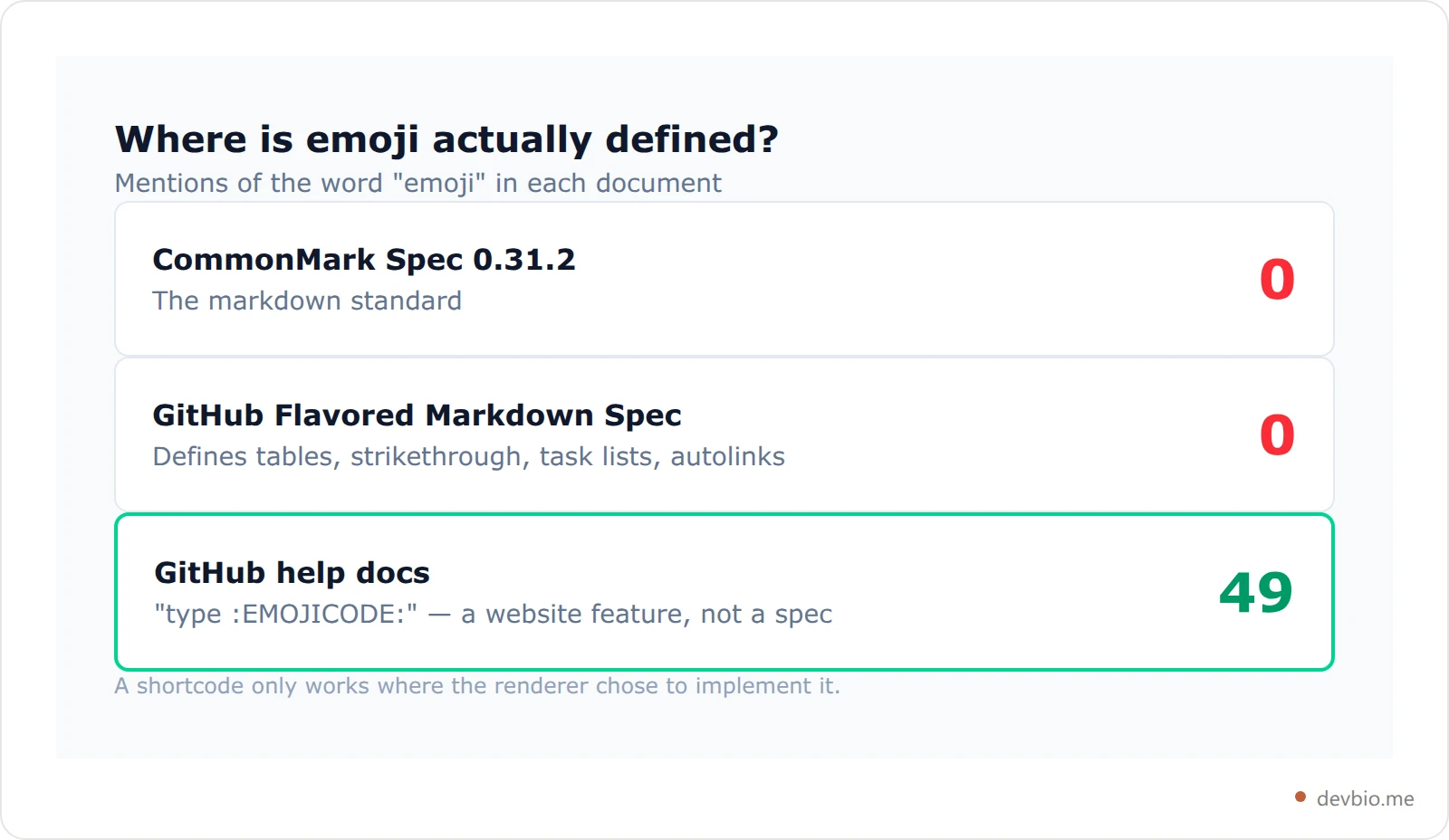The image size is (1449, 840).
Task: Click the red 0 count for GitHub Flavored Markdown
Action: [x=1277, y=435]
